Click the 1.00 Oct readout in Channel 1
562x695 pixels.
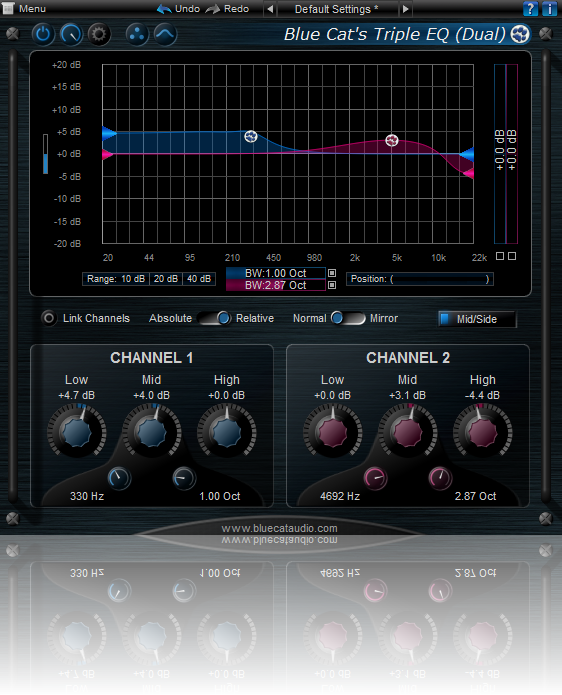pos(219,496)
